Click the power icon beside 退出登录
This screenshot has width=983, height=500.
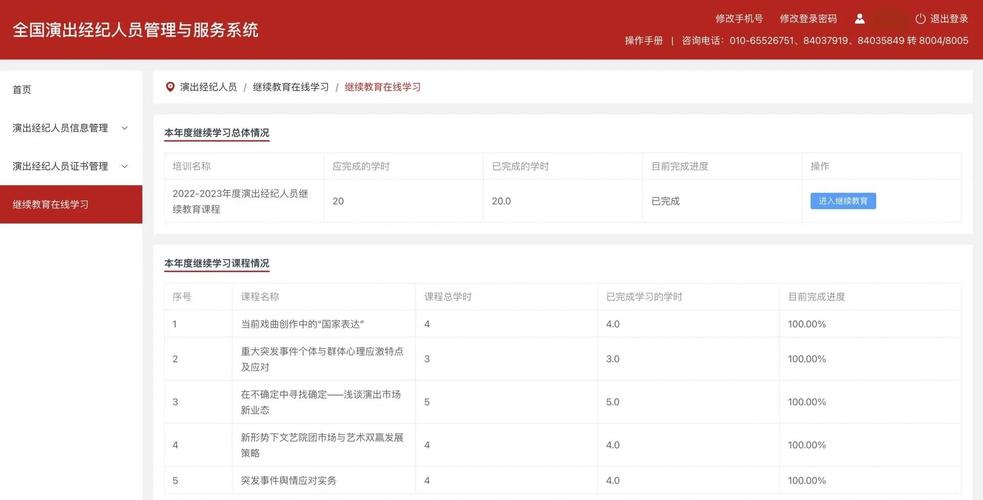pos(920,19)
